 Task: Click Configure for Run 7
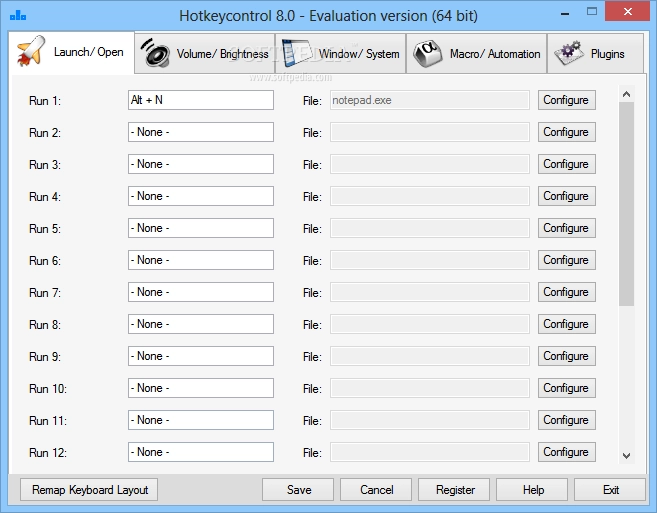(566, 292)
